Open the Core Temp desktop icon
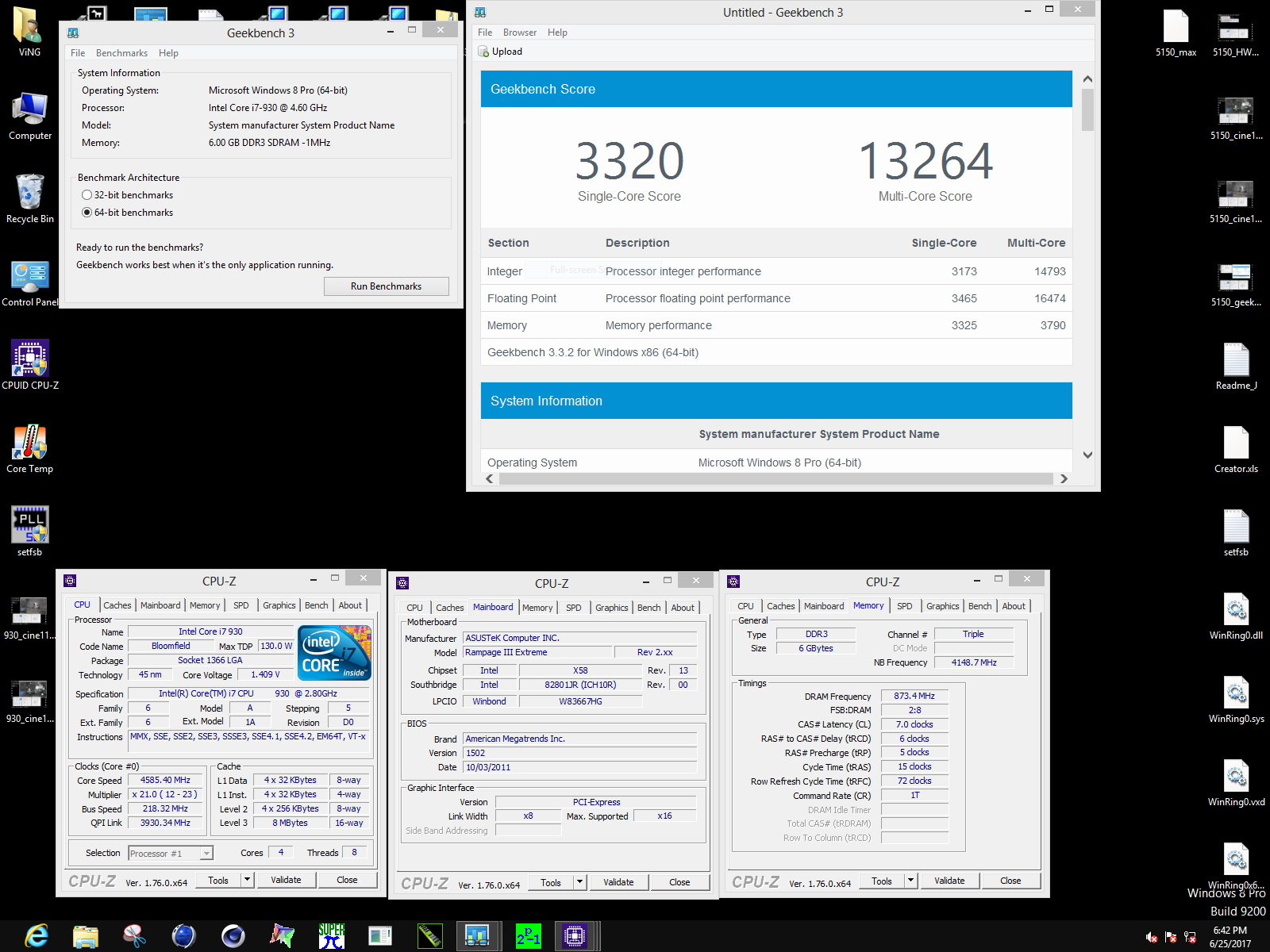The image size is (1270, 952). pyautogui.click(x=30, y=442)
